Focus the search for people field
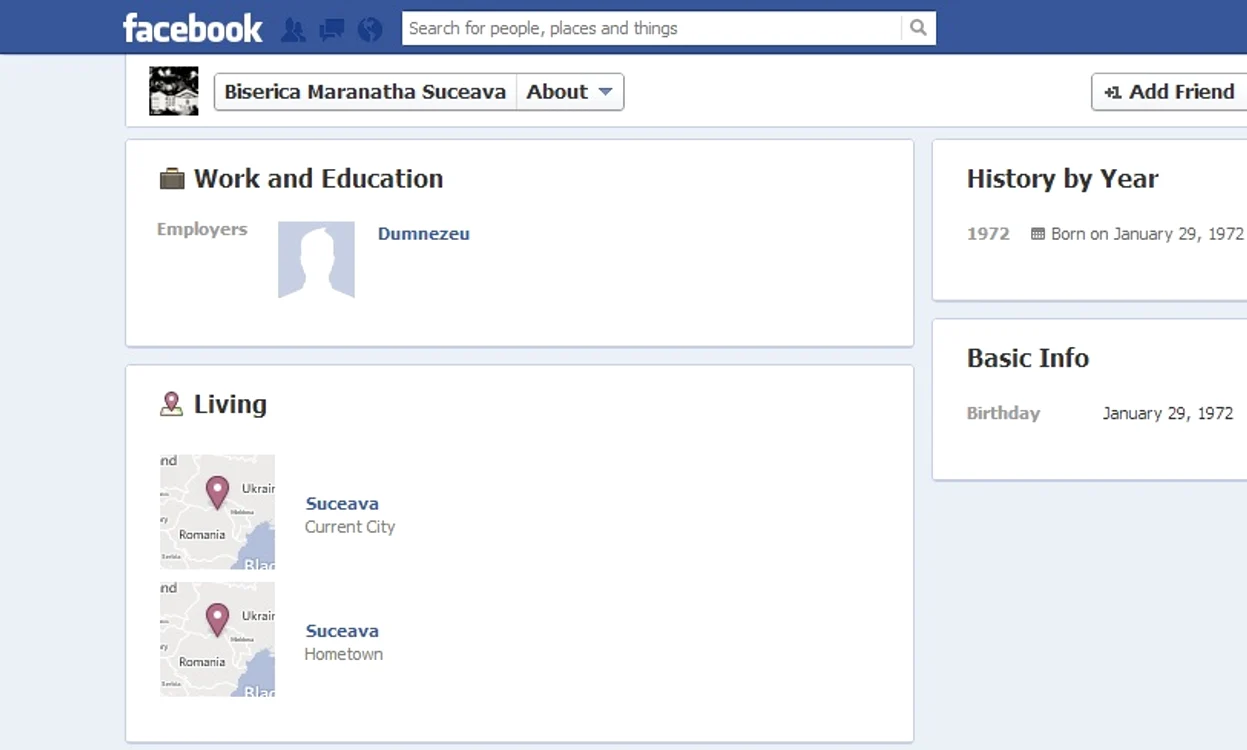This screenshot has height=750, width=1247. click(651, 28)
